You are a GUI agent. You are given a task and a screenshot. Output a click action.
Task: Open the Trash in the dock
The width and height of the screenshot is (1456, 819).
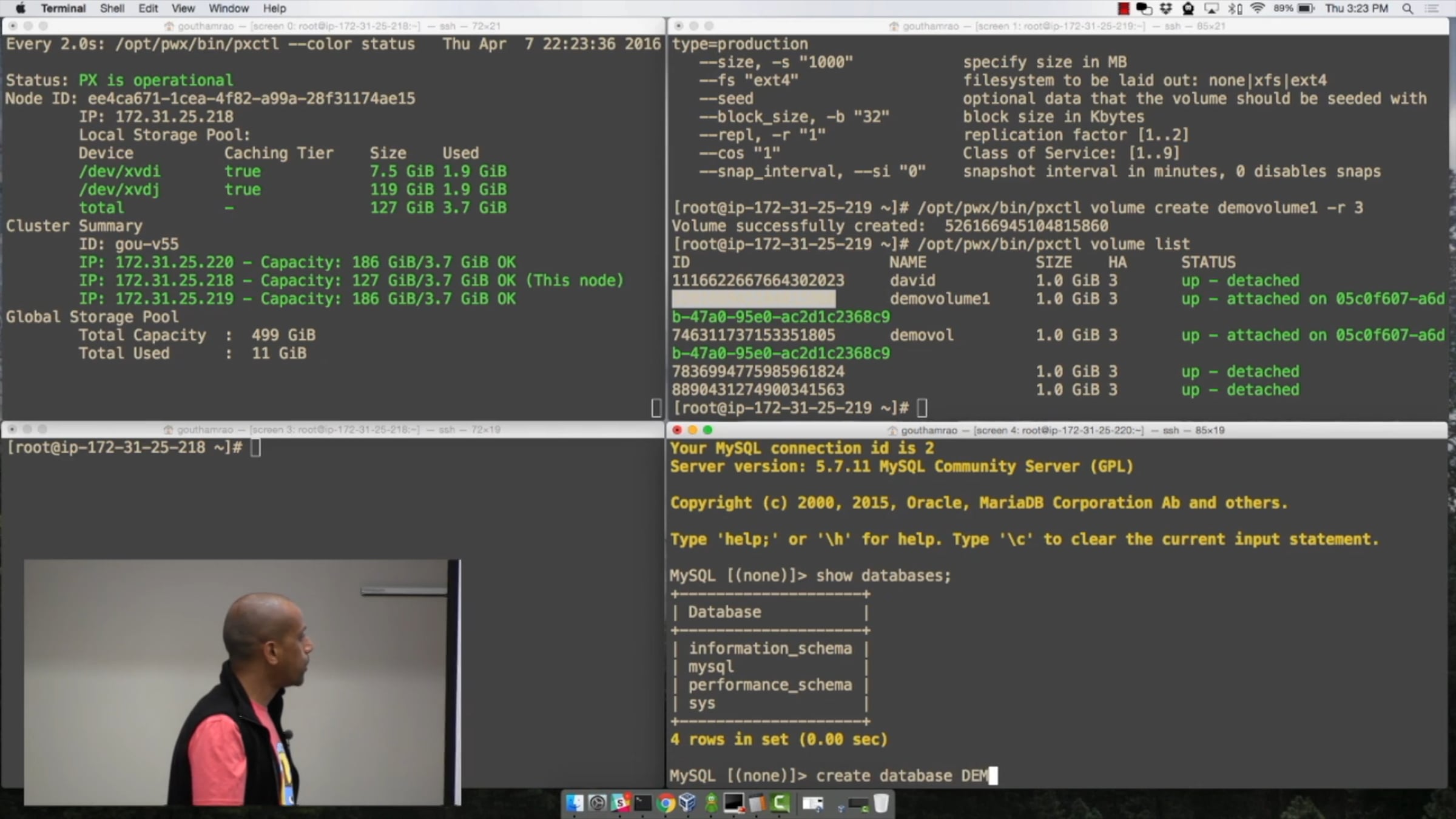(881, 804)
